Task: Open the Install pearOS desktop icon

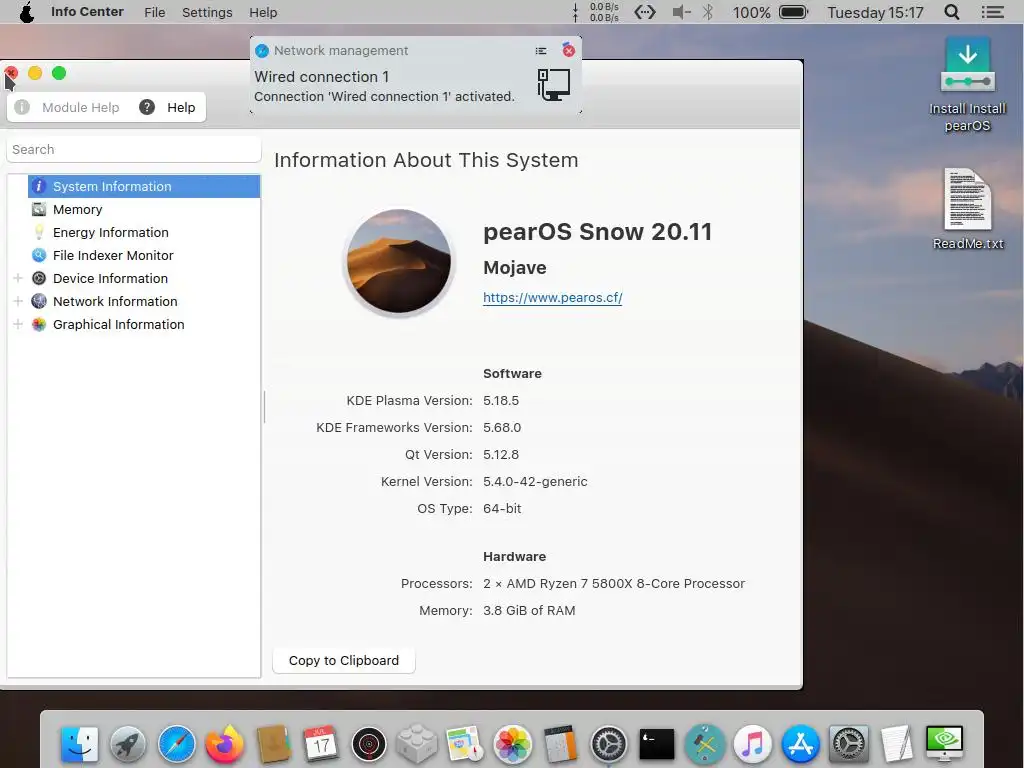Action: 967,85
